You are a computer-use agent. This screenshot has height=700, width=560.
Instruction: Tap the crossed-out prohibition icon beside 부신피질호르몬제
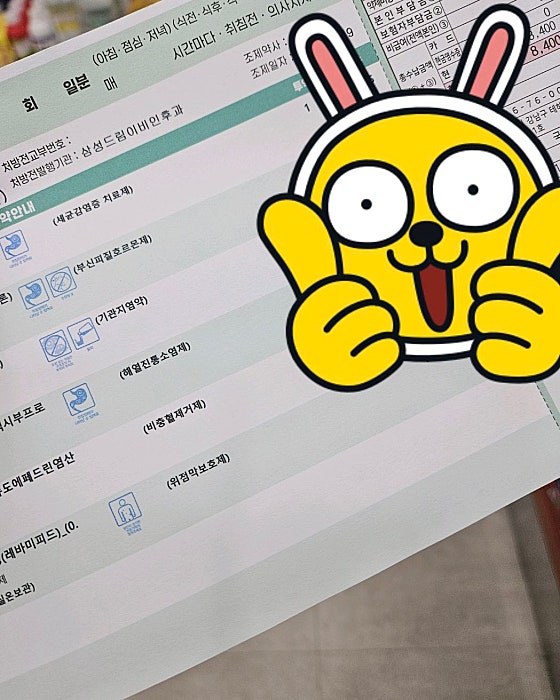pyautogui.click(x=60, y=282)
